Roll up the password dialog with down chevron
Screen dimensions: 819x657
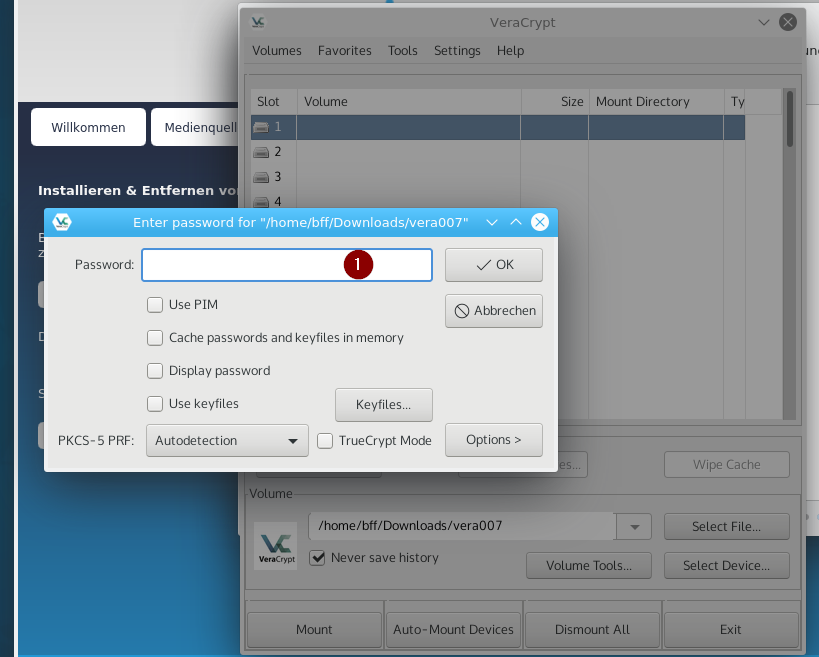click(x=492, y=222)
